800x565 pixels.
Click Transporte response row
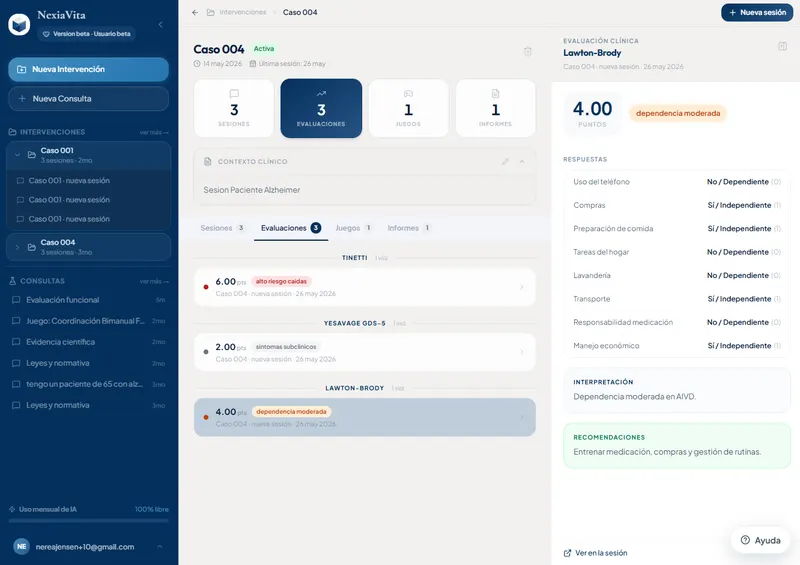[x=677, y=299]
